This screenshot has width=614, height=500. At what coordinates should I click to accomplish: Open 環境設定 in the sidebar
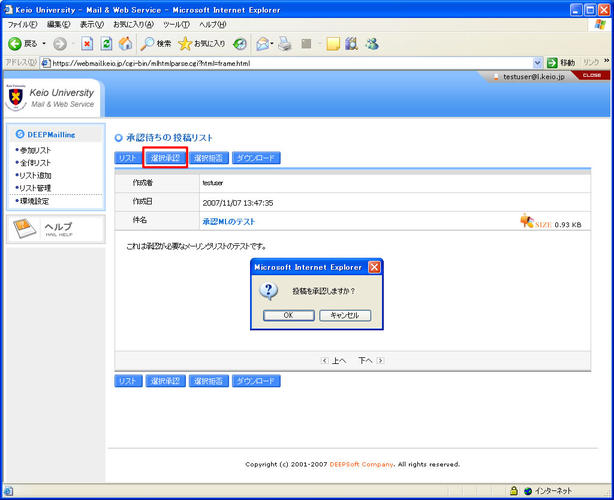click(36, 201)
